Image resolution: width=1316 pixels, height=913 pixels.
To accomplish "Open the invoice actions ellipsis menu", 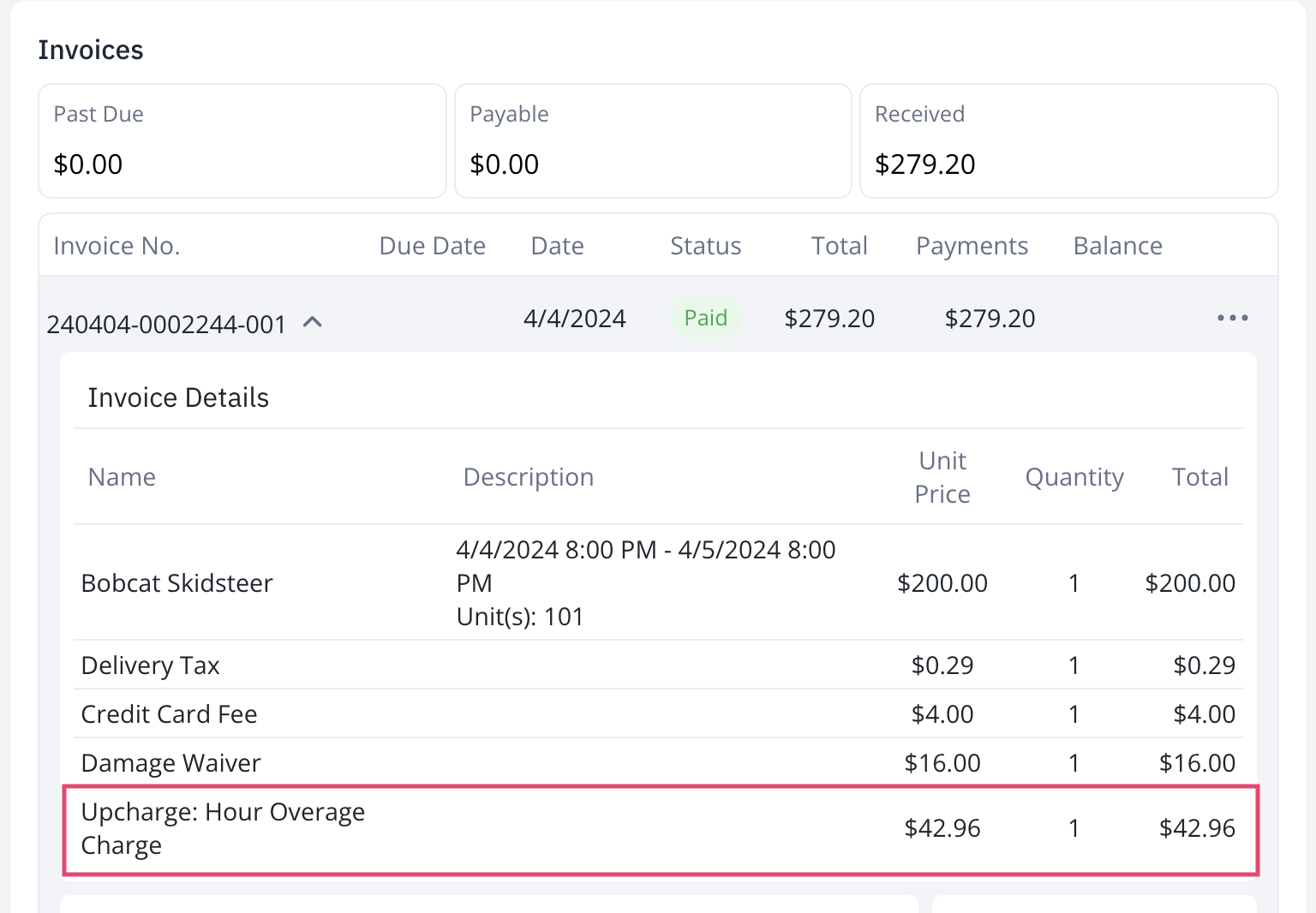I will click(x=1231, y=318).
